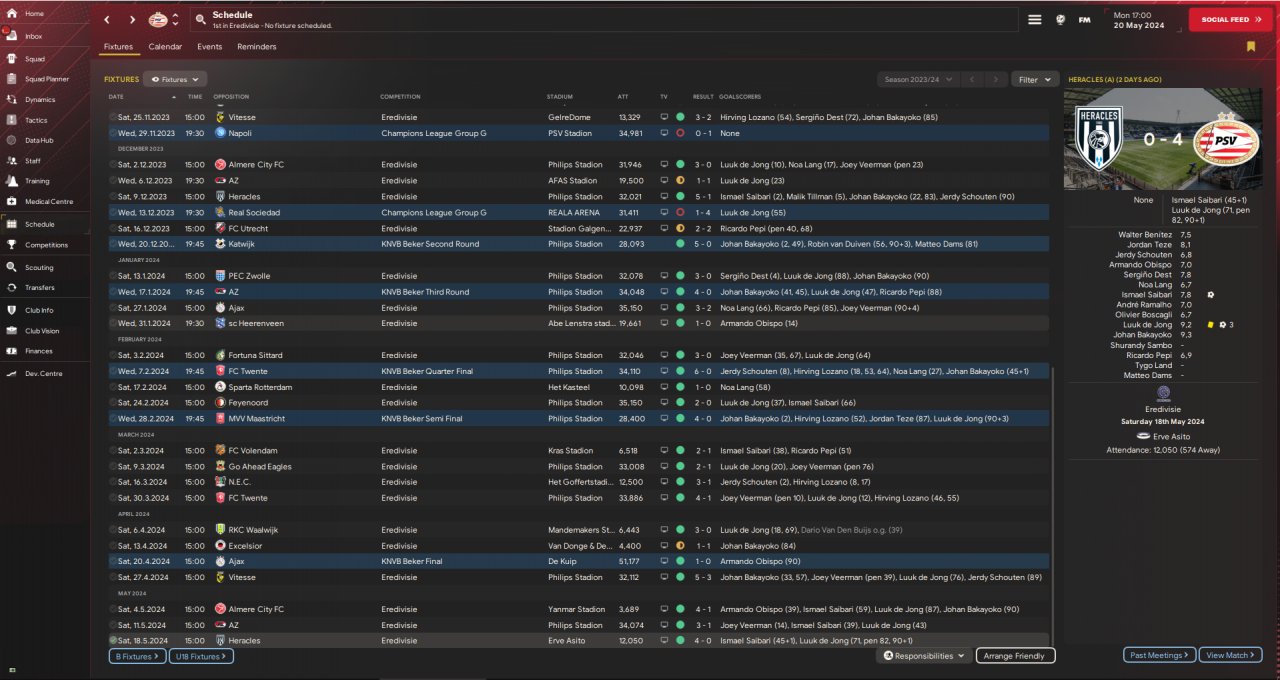This screenshot has width=1280, height=680.
Task: Expand the Season 2023/24 dropdown
Action: click(917, 79)
